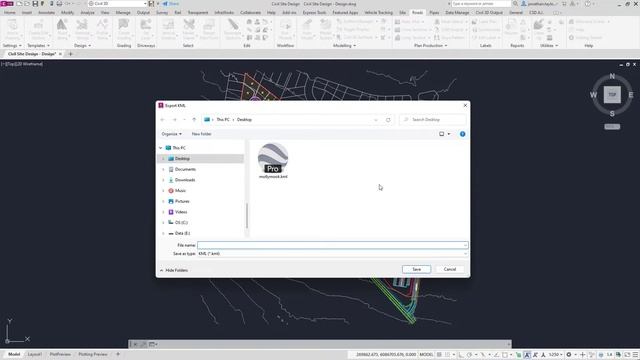640x360 pixels.
Task: Click Plot printer icon in quick access toolbar
Action: click(59, 4)
